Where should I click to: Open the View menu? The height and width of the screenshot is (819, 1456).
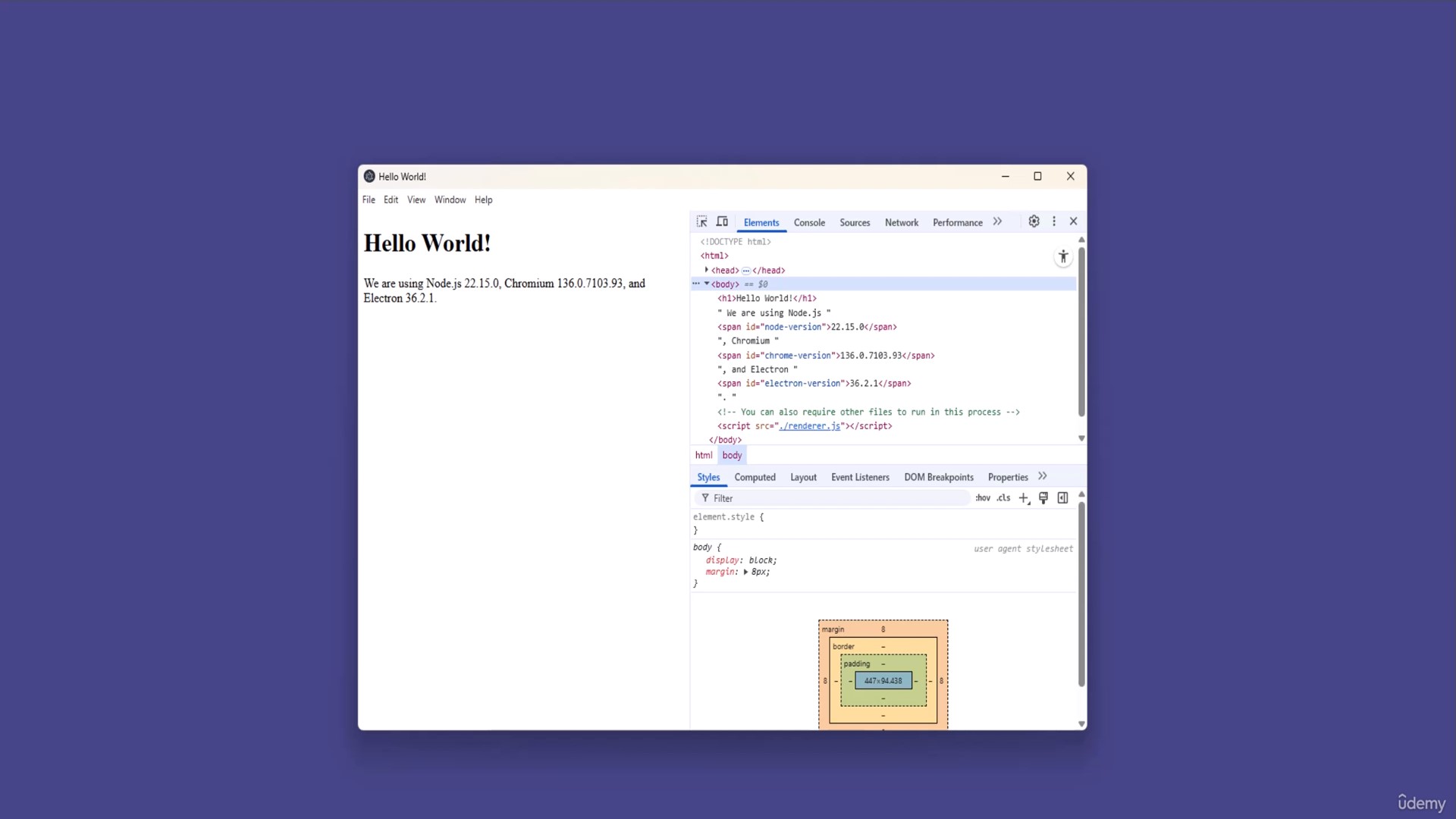(x=416, y=200)
